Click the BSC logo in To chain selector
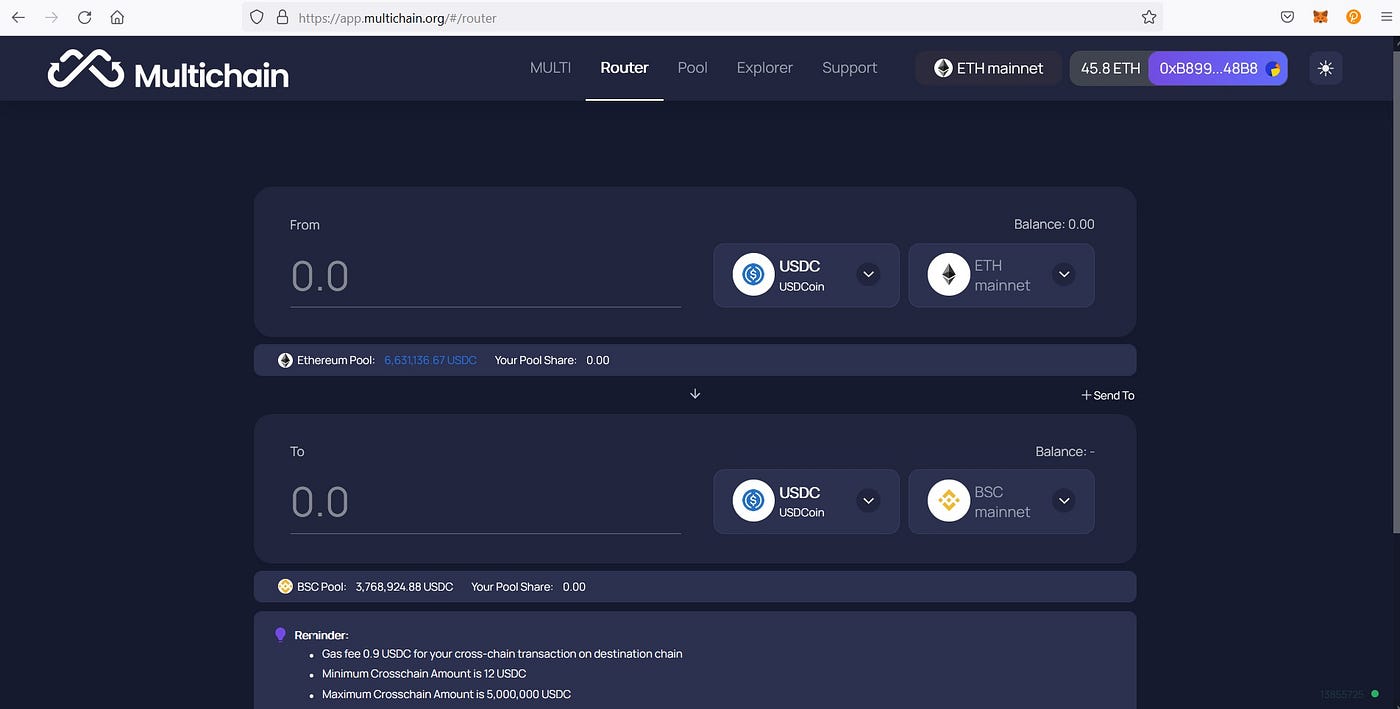 pyautogui.click(x=948, y=501)
